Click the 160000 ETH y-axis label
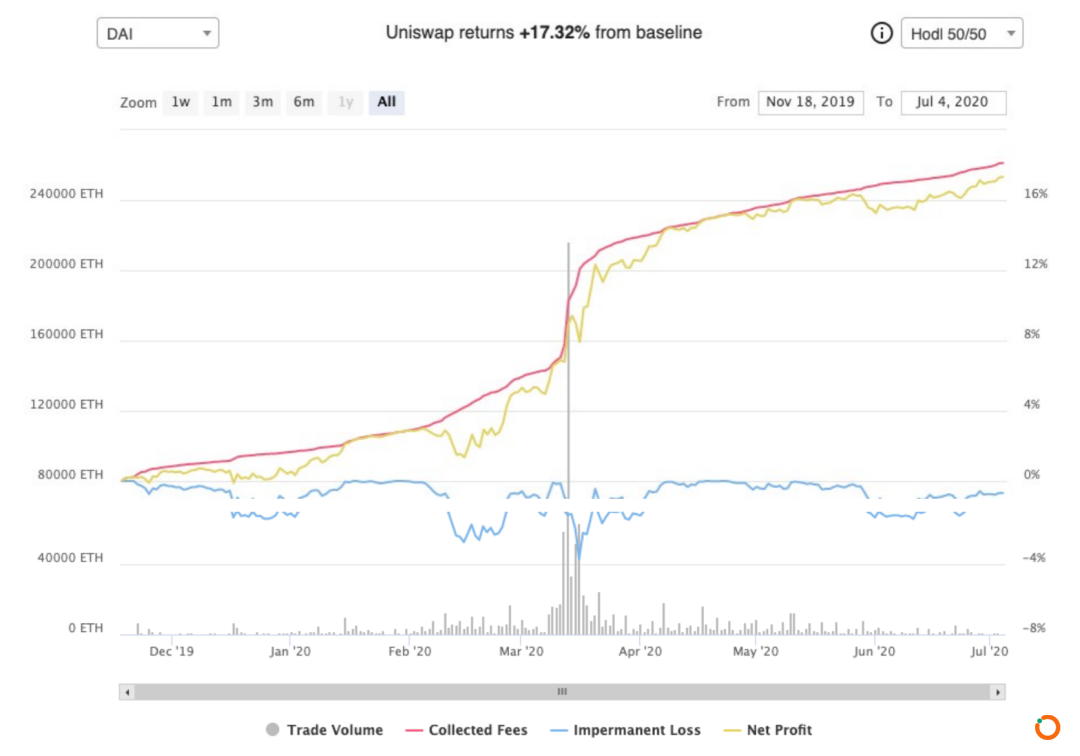The image size is (1080, 756). [x=66, y=334]
